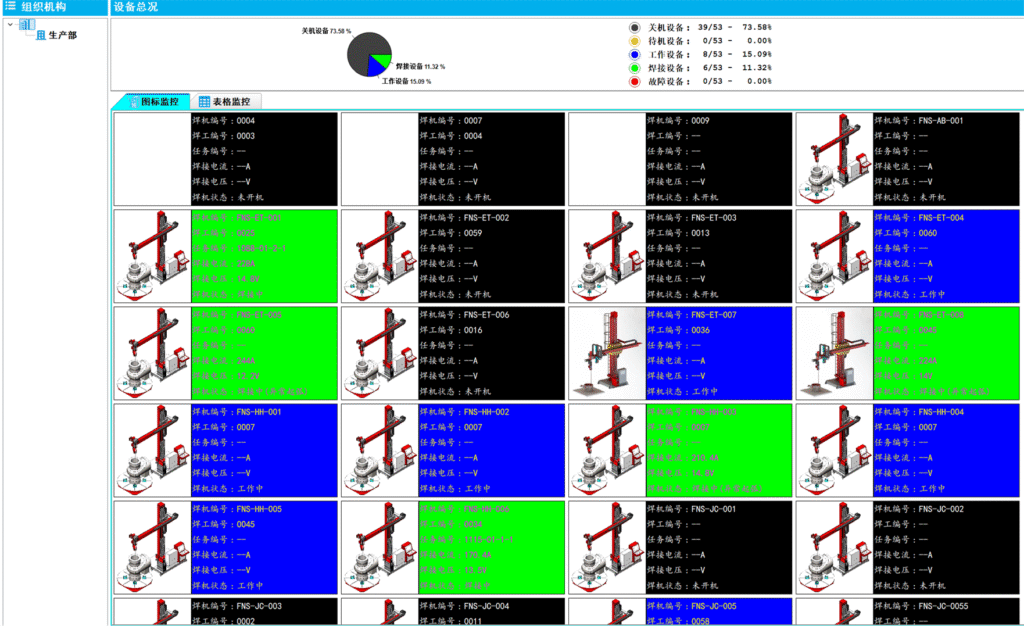Select the equipment icon for FNS-HH-001
This screenshot has height=626, width=1024.
(150, 450)
